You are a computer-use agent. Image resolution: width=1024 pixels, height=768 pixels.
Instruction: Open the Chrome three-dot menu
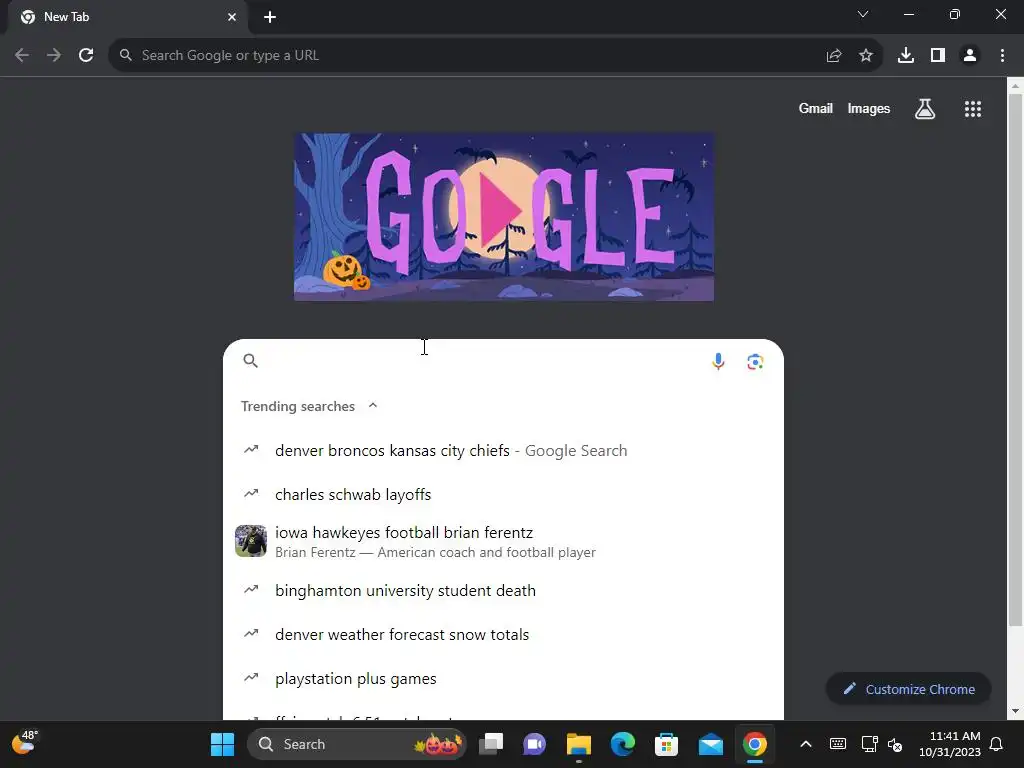(1002, 56)
